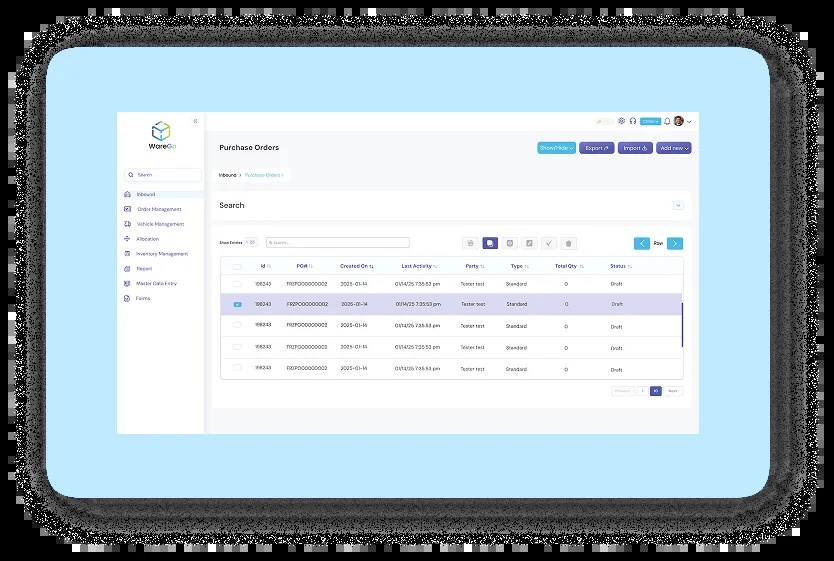Click the table's vertical scrollbar
Screen dimensions: 834x561
tap(682, 325)
